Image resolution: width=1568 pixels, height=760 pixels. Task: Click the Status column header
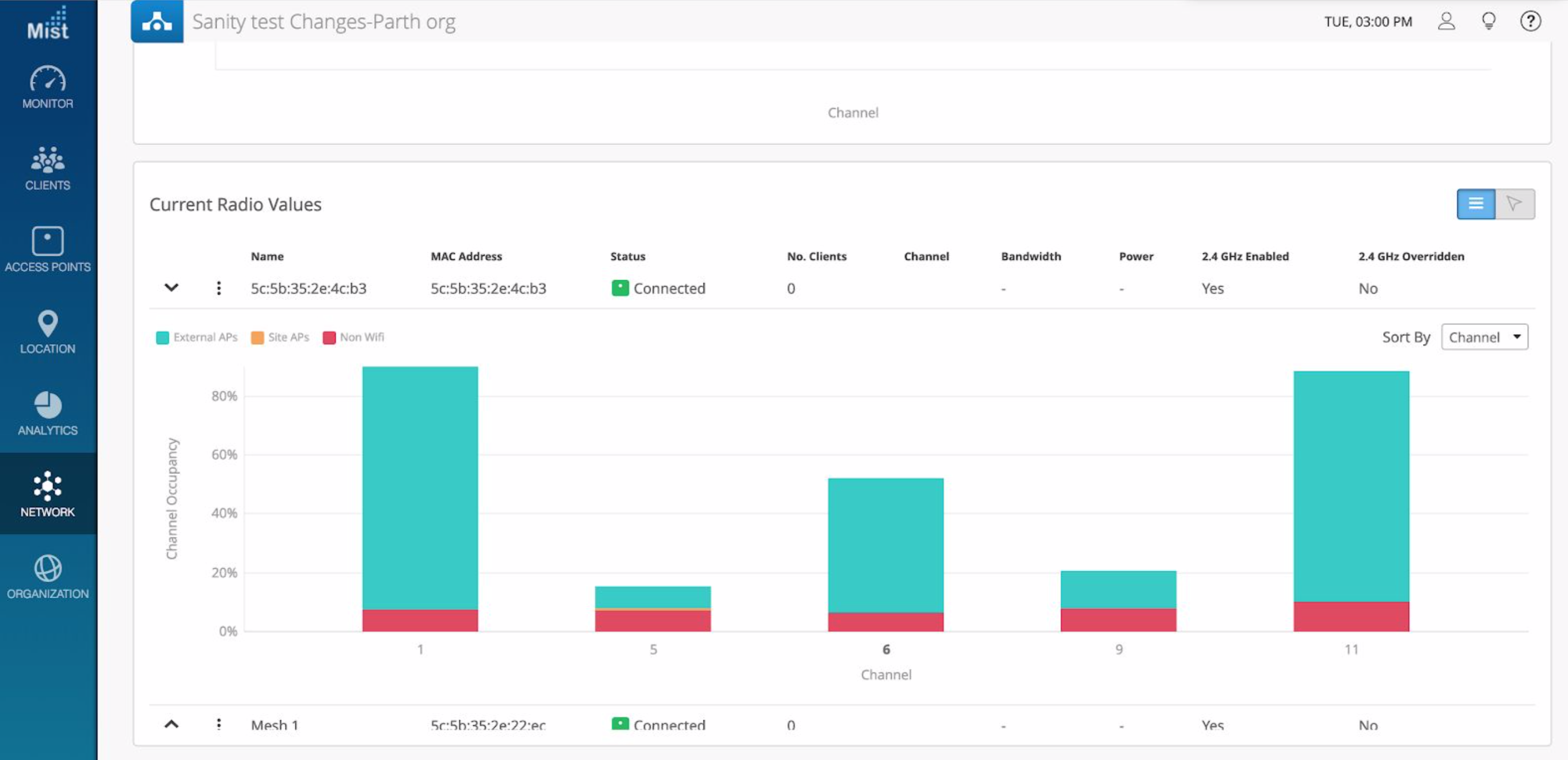pos(627,256)
